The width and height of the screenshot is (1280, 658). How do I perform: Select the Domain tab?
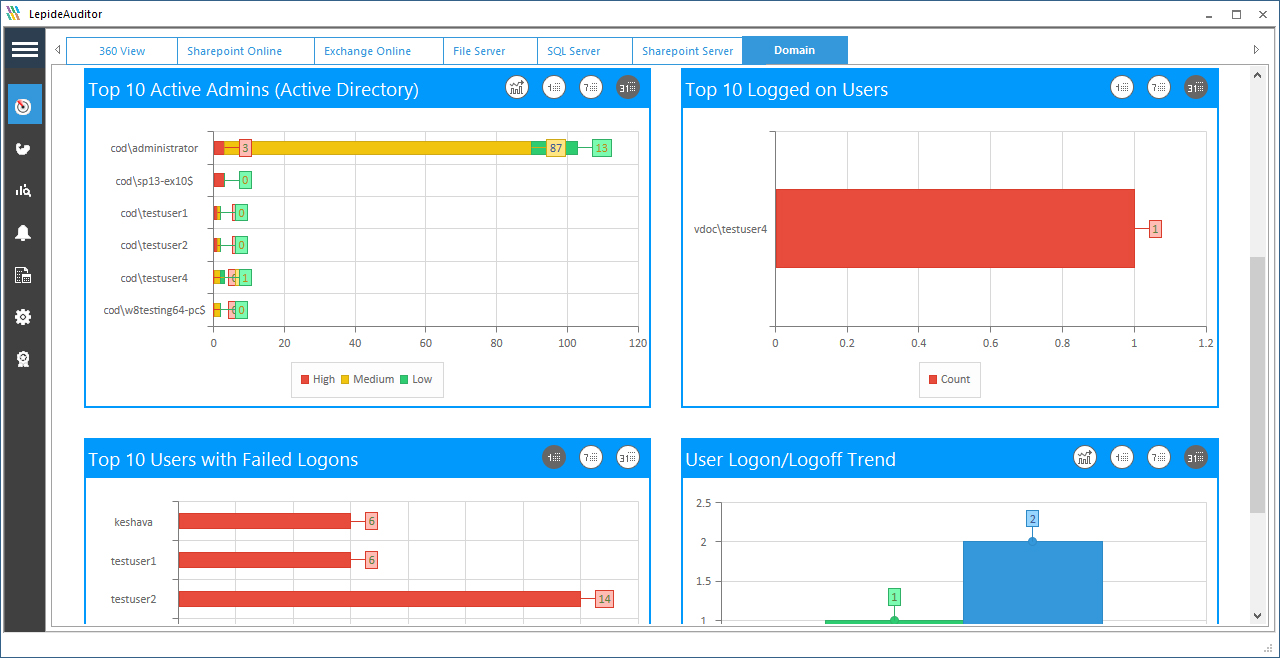tap(795, 50)
